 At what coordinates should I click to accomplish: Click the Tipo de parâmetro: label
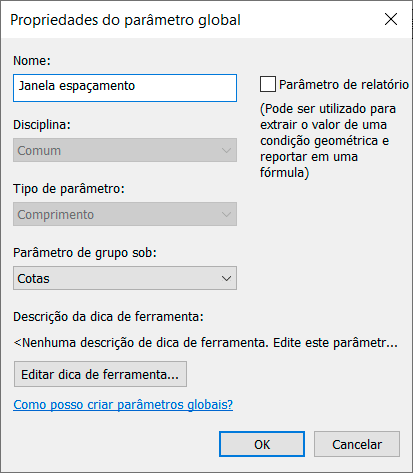point(69,189)
